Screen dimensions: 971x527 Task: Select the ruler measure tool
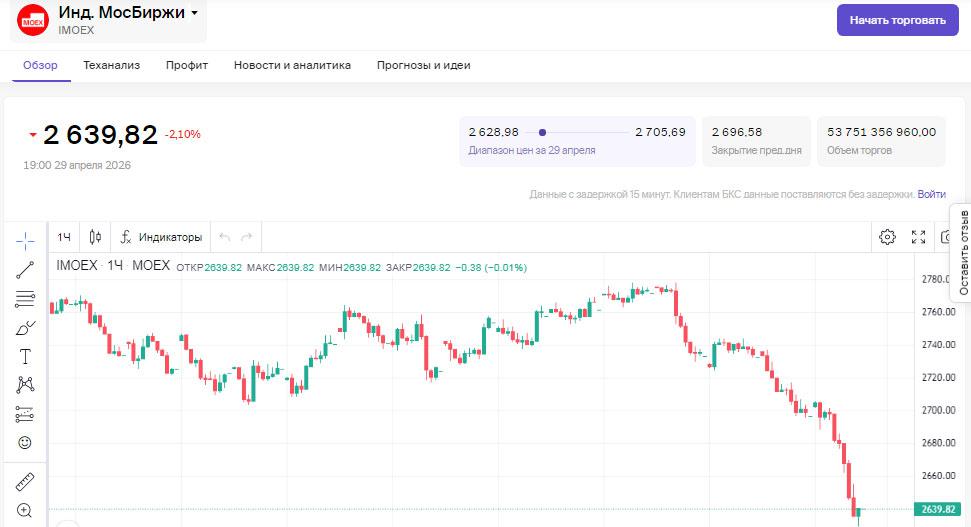pyautogui.click(x=25, y=481)
